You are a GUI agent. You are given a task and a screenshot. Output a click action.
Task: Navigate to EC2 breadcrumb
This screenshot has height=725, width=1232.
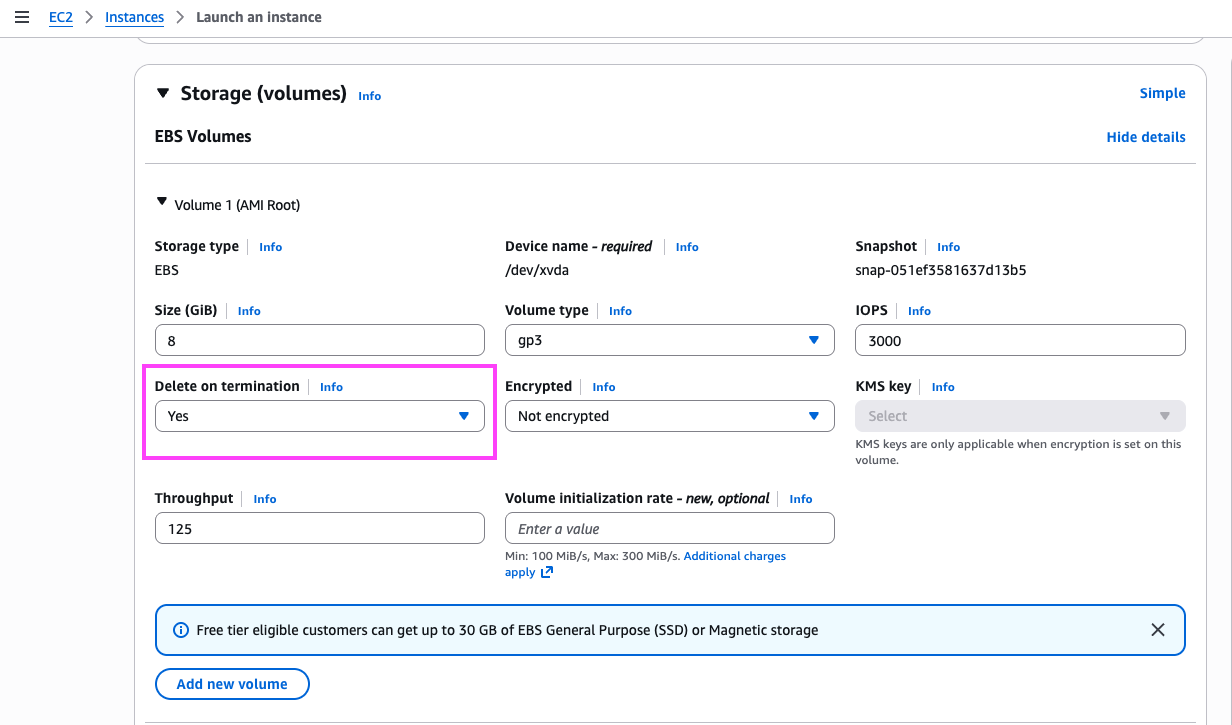coord(61,17)
